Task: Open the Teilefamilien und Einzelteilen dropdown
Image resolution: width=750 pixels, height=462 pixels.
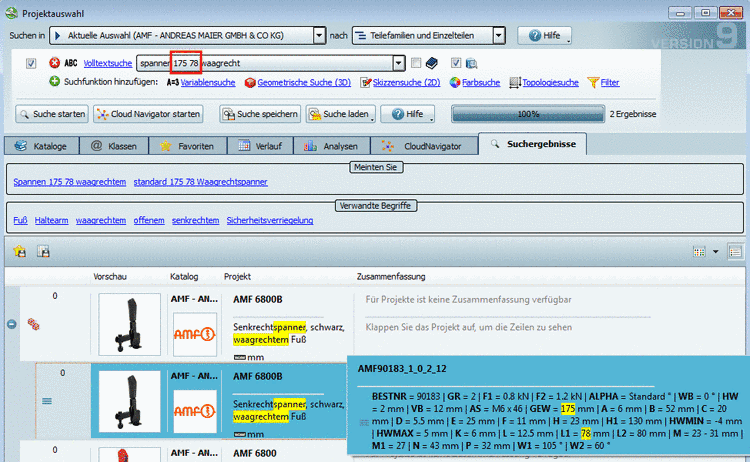Action: (x=498, y=35)
